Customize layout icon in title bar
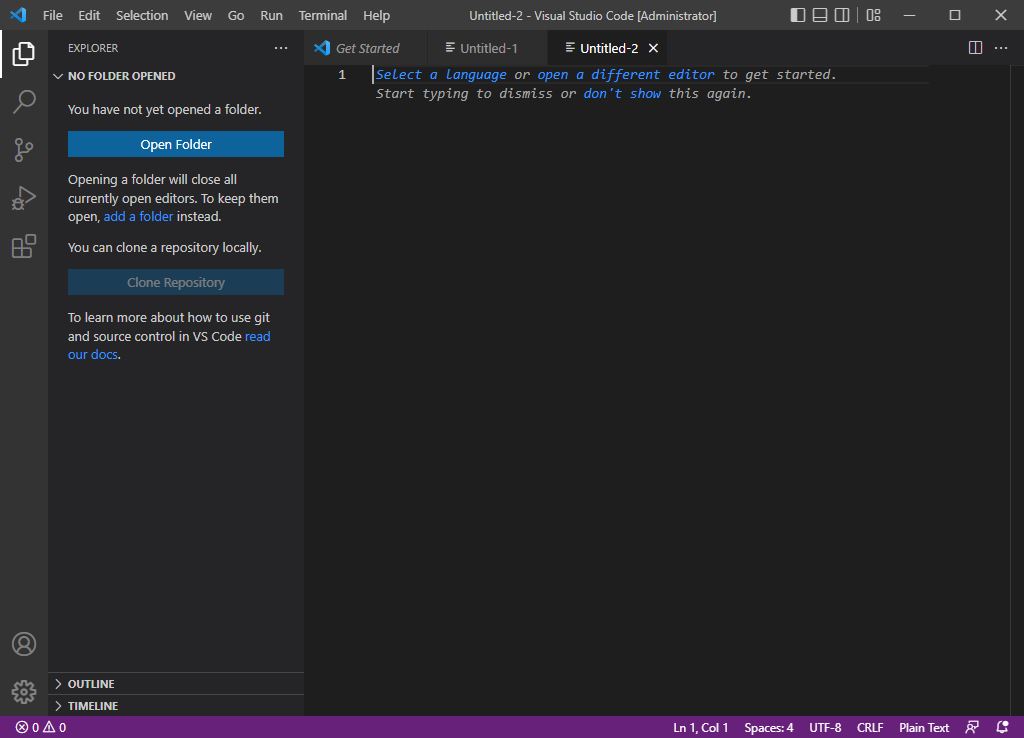The width and height of the screenshot is (1024, 738). pyautogui.click(x=874, y=15)
